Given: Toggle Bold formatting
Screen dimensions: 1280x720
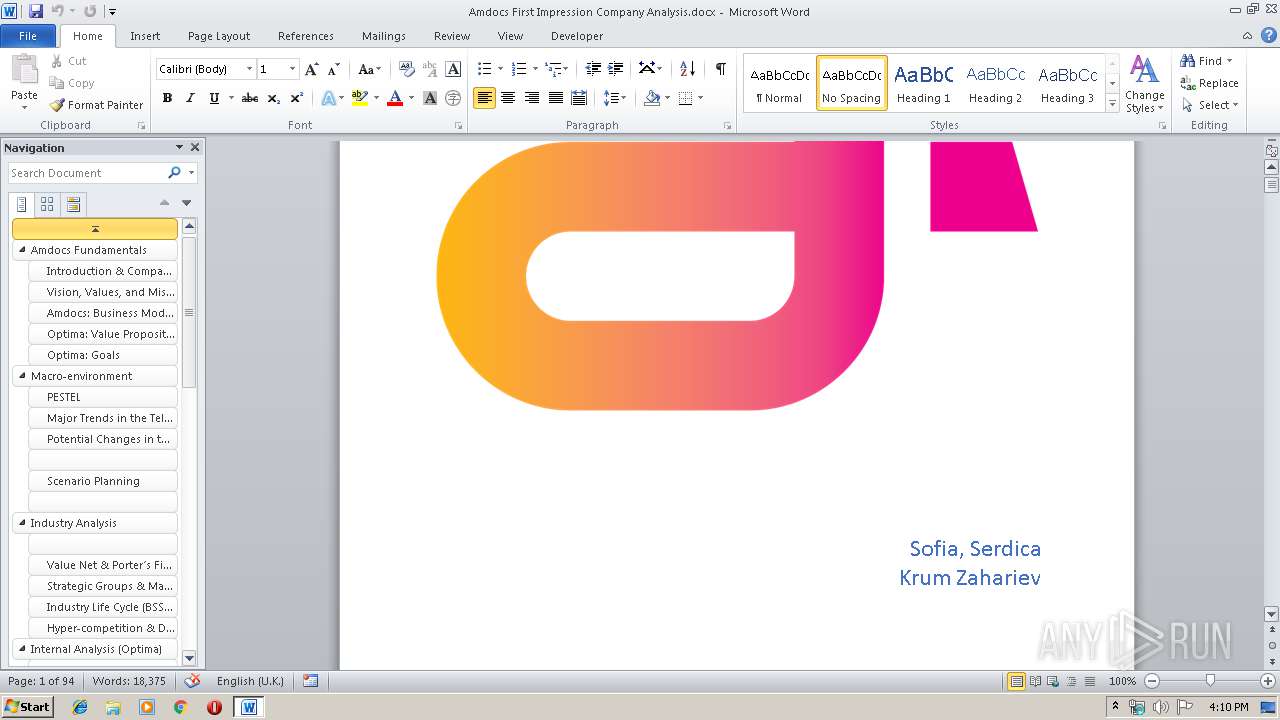Looking at the screenshot, I should (x=167, y=98).
